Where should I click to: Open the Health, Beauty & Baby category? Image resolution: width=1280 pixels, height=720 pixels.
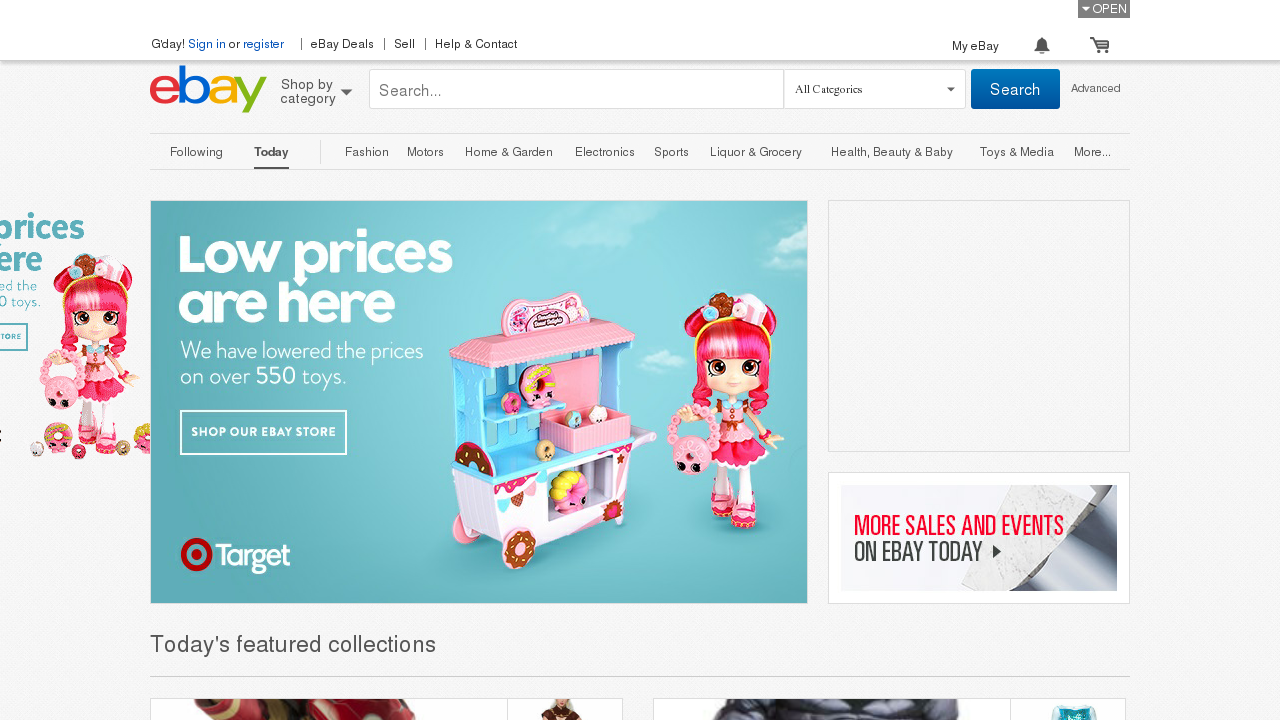click(x=892, y=152)
